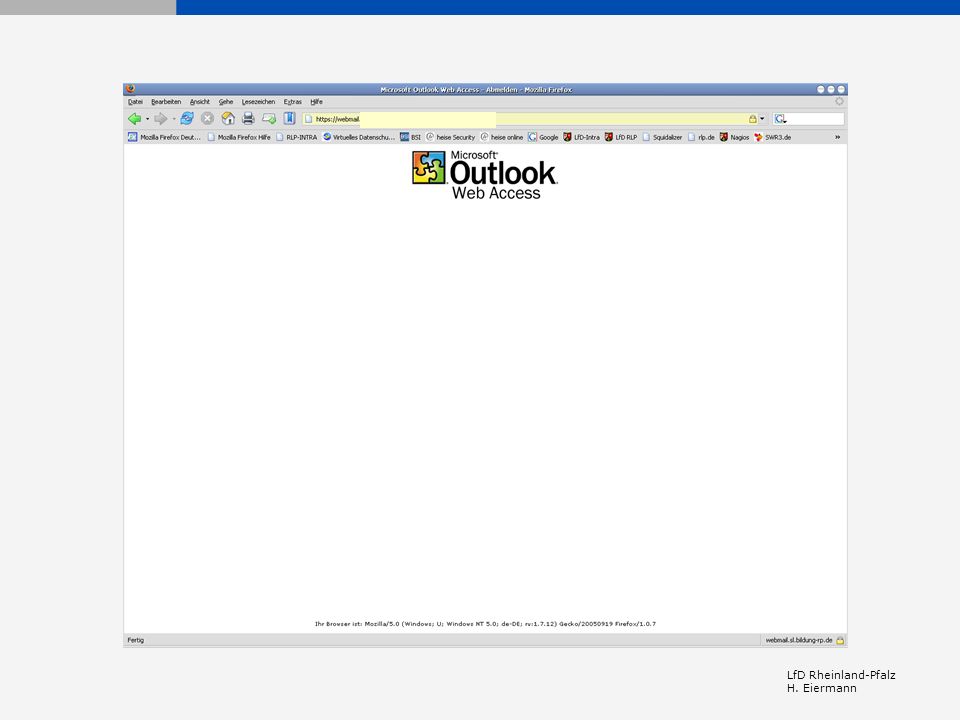Click webmail.sl.bildung-rp.de in status bar
The height and width of the screenshot is (720, 960).
[798, 640]
